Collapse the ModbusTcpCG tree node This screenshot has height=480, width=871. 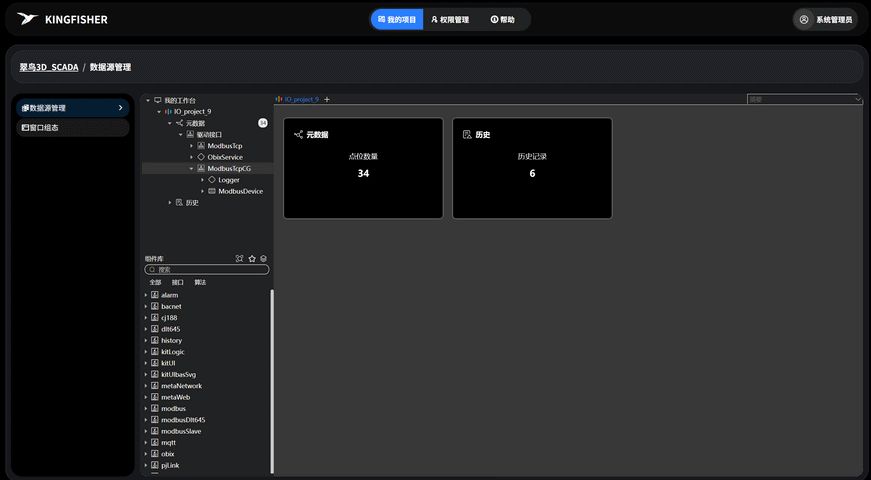point(192,168)
